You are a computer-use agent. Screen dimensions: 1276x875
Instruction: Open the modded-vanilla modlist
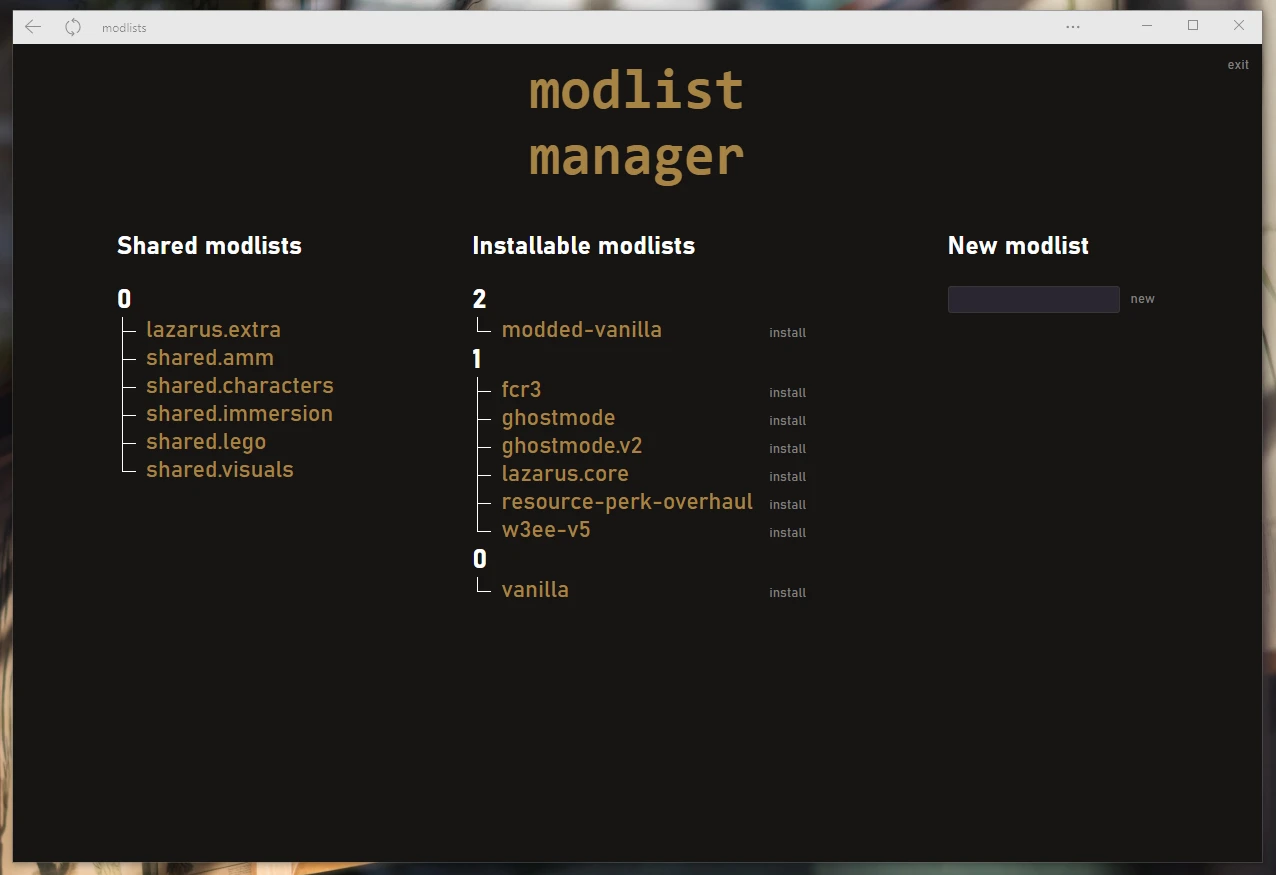pos(582,330)
